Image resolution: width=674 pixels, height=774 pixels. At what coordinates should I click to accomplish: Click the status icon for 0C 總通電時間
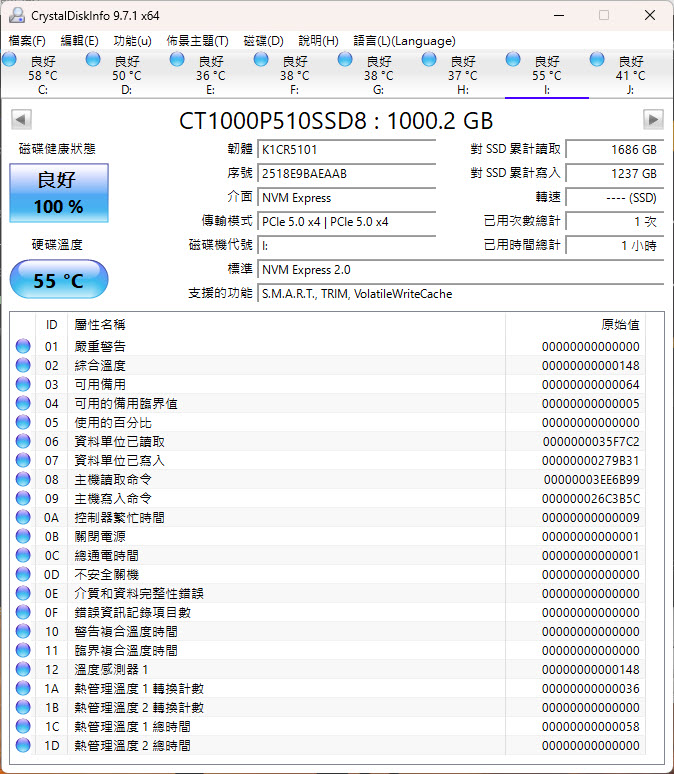pos(23,555)
